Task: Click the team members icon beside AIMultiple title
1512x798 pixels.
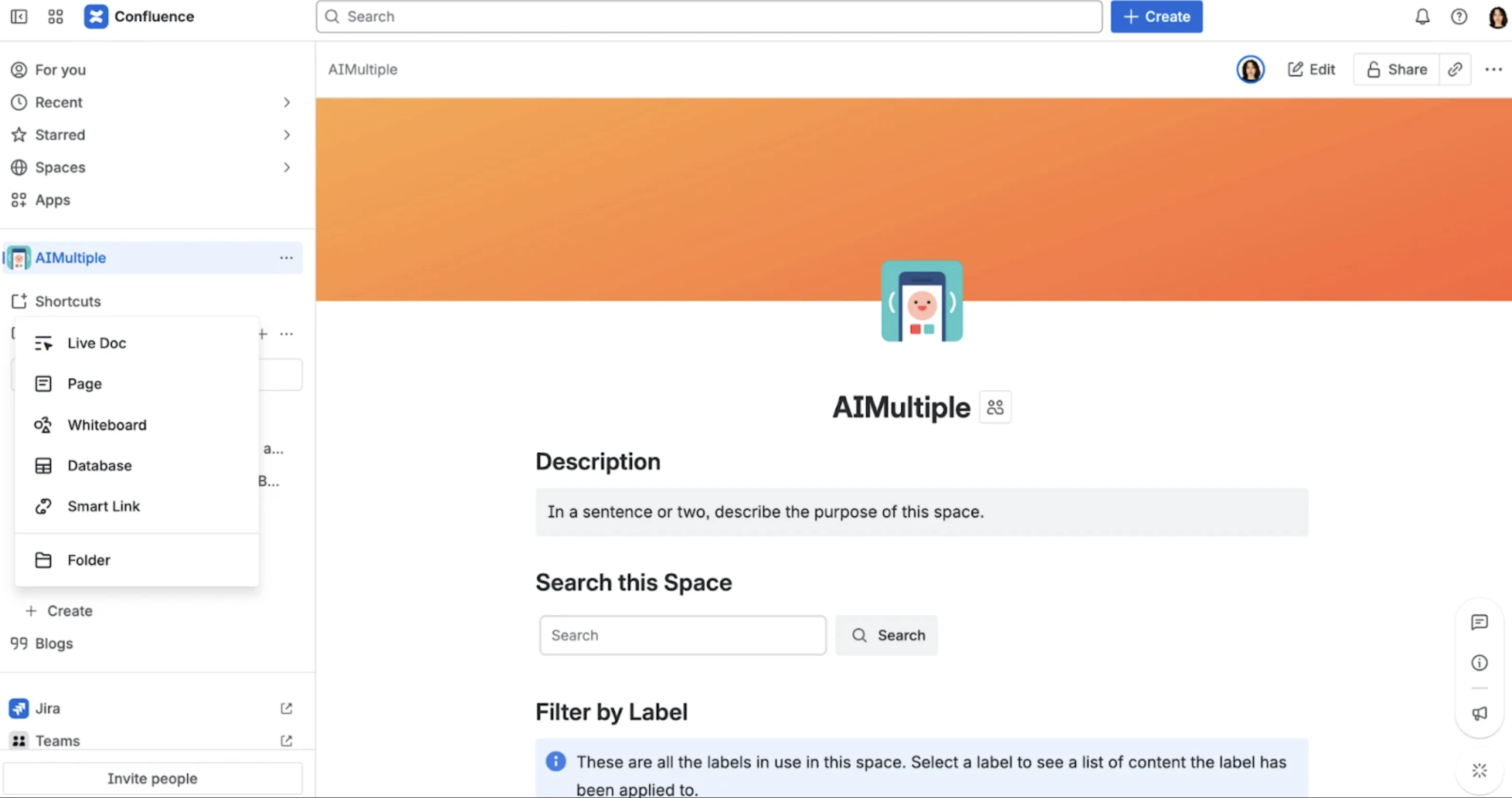Action: click(x=995, y=407)
